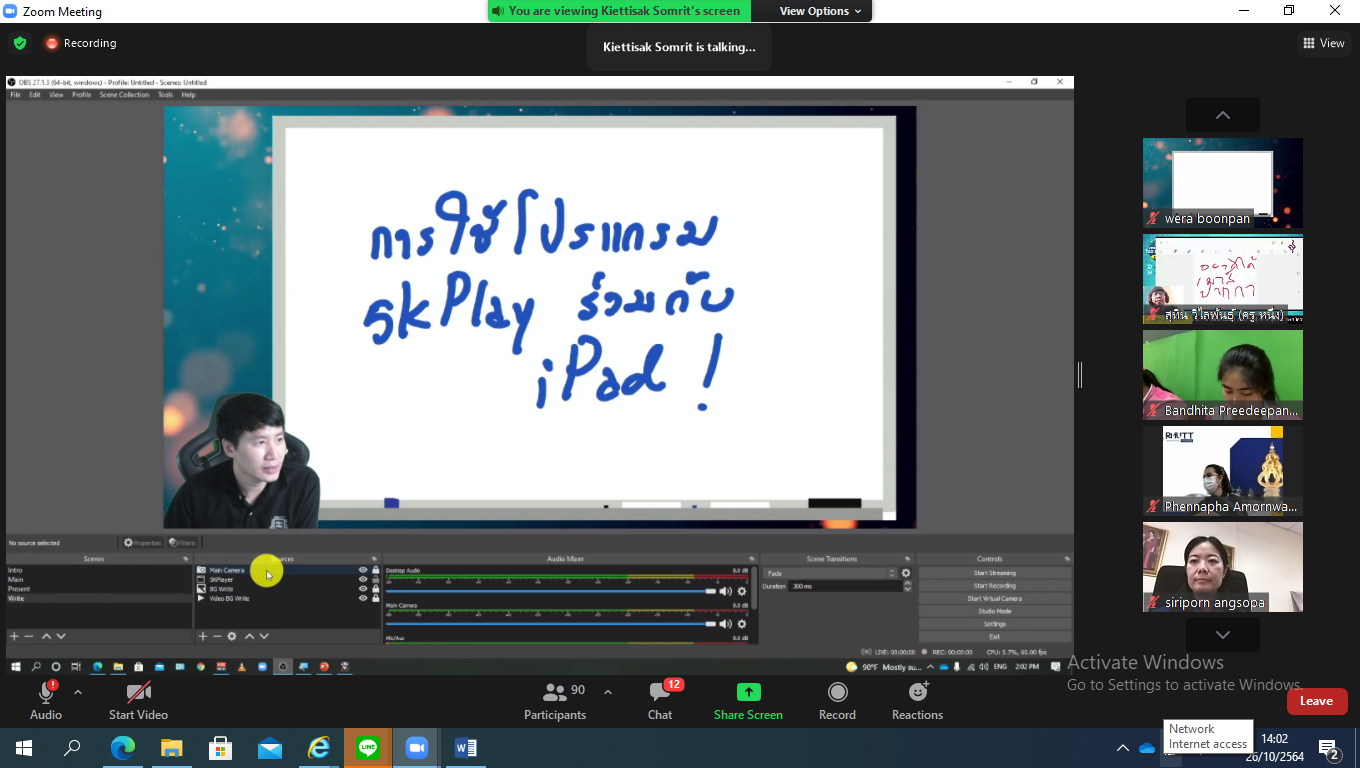The width and height of the screenshot is (1360, 768).
Task: Select the Intro scene in Scenes list
Action: pos(98,570)
